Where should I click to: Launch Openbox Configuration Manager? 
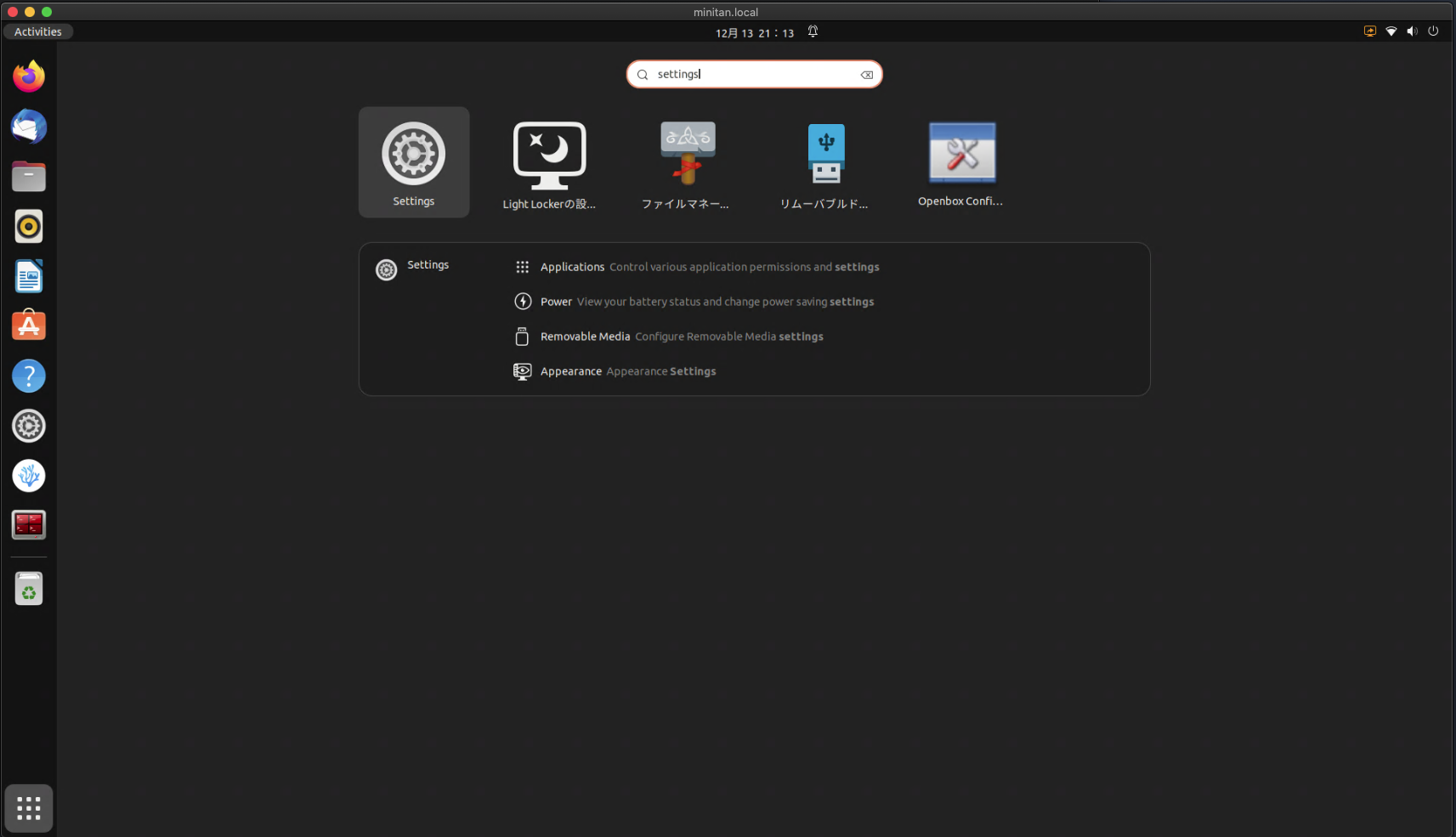961,162
